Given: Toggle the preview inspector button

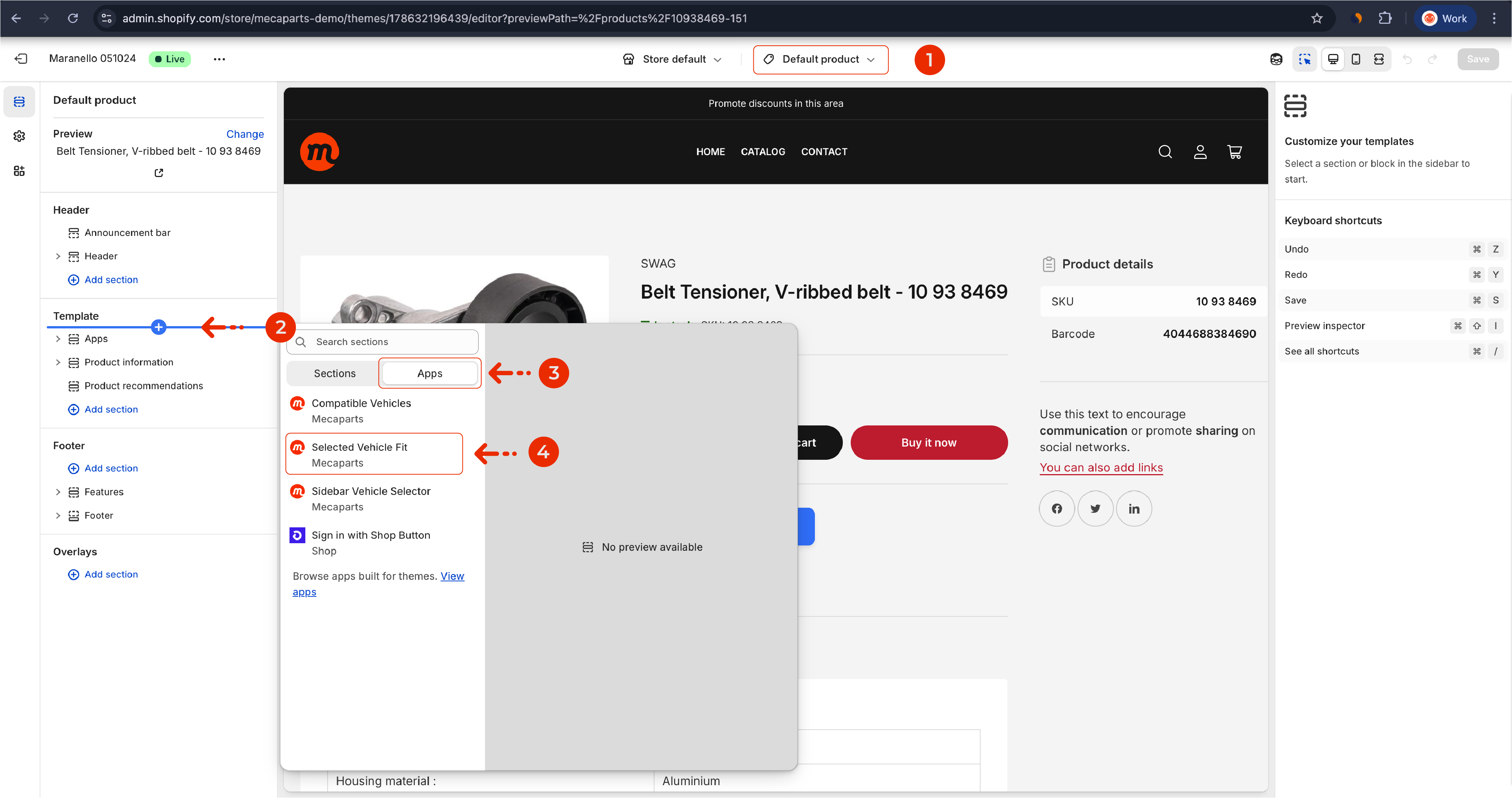Looking at the screenshot, I should pyautogui.click(x=1304, y=59).
